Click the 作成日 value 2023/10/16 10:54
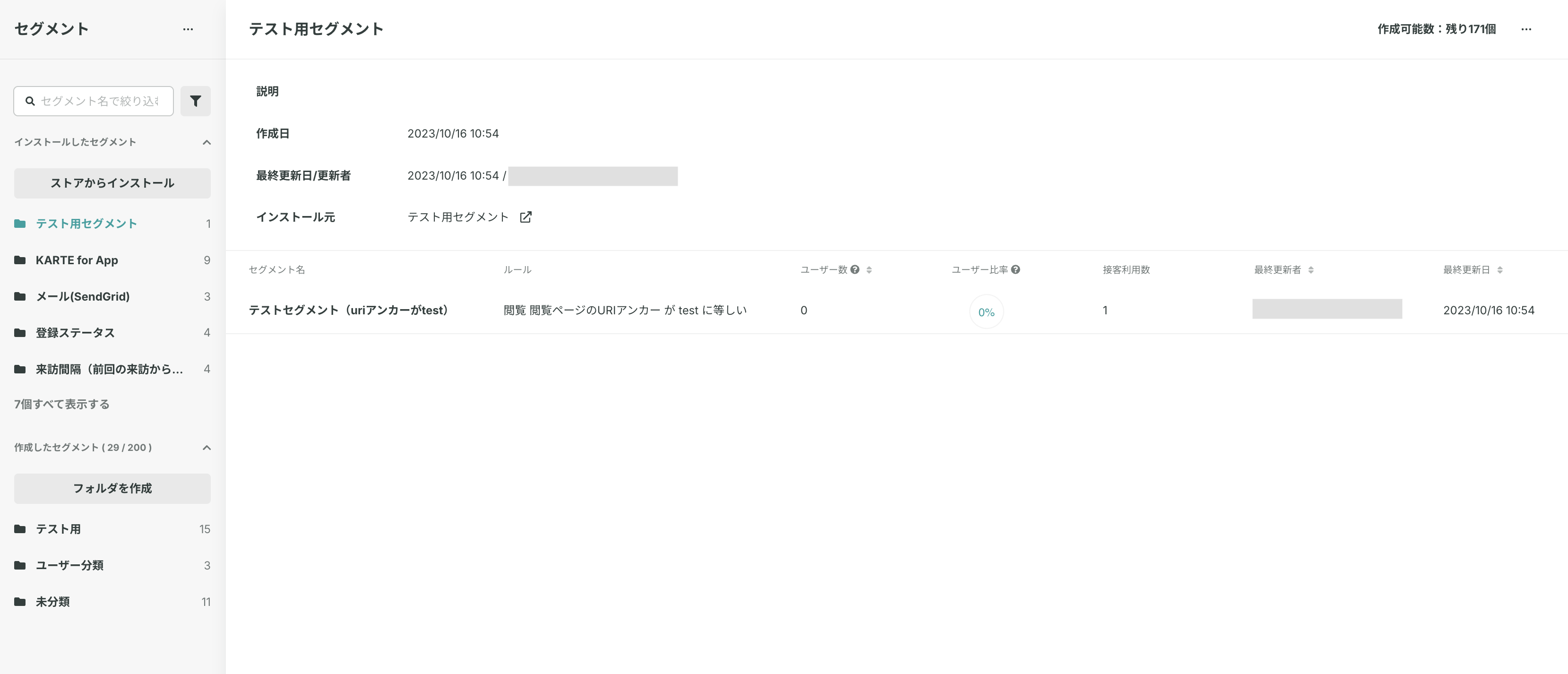Image resolution: width=1568 pixels, height=674 pixels. (x=453, y=133)
